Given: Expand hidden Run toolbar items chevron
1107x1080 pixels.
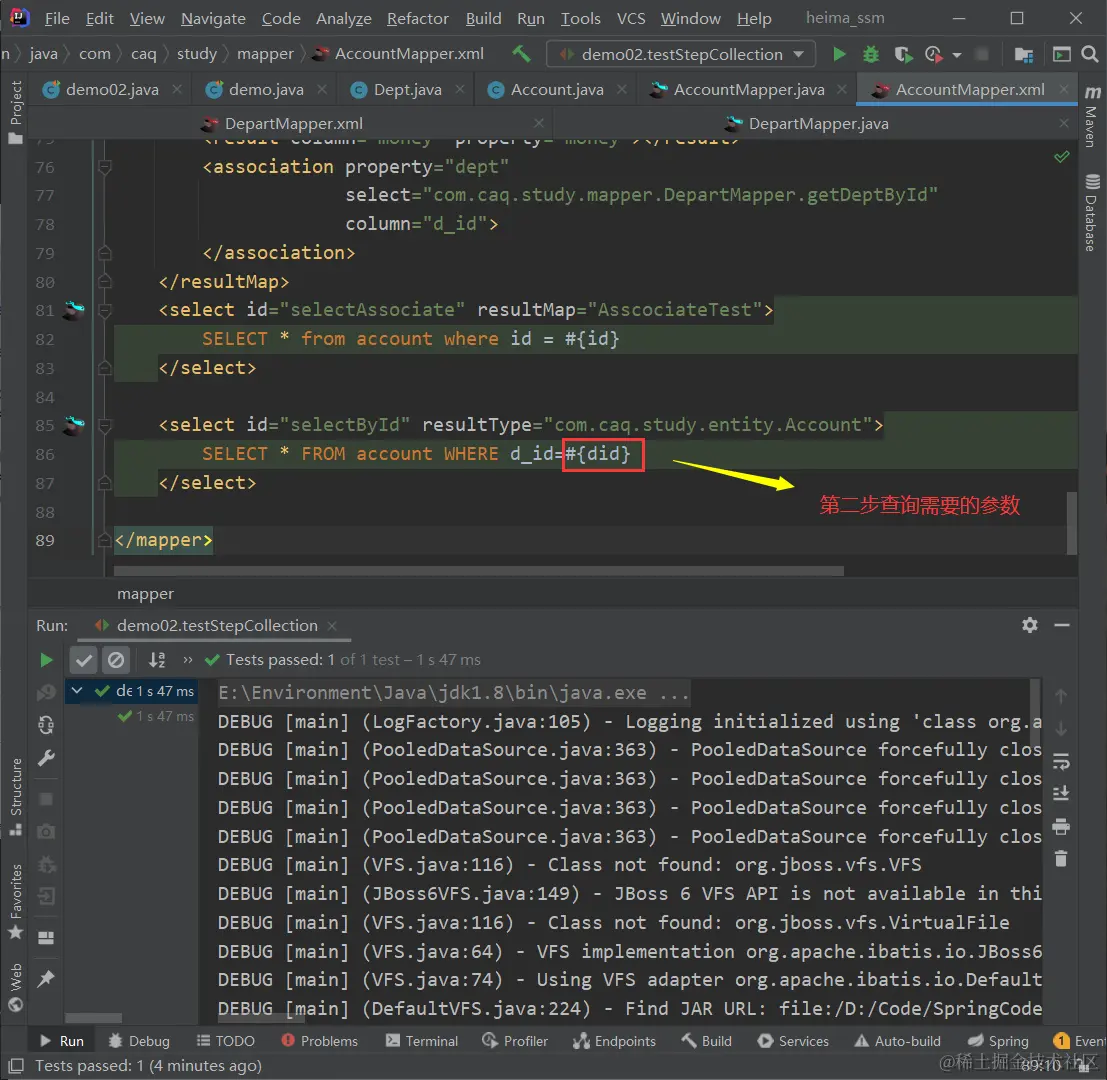Looking at the screenshot, I should point(188,660).
